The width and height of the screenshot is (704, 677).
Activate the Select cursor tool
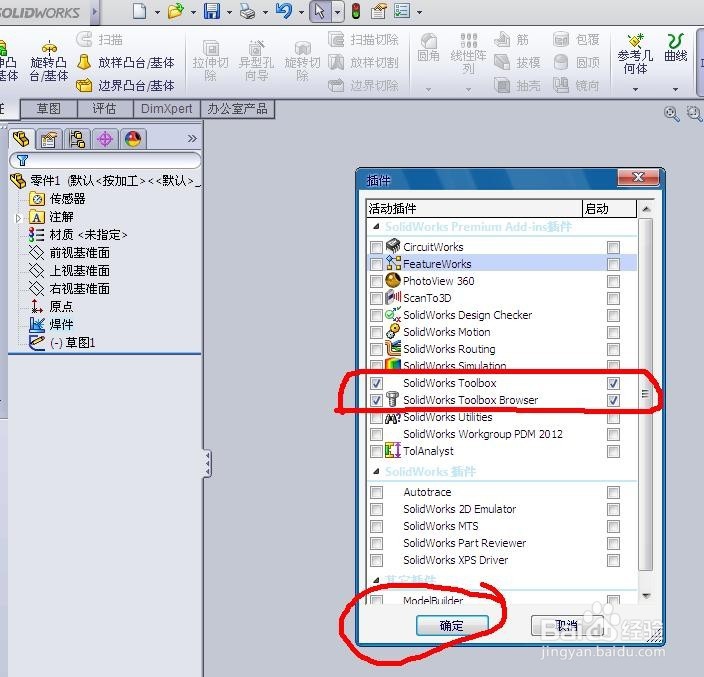(320, 11)
